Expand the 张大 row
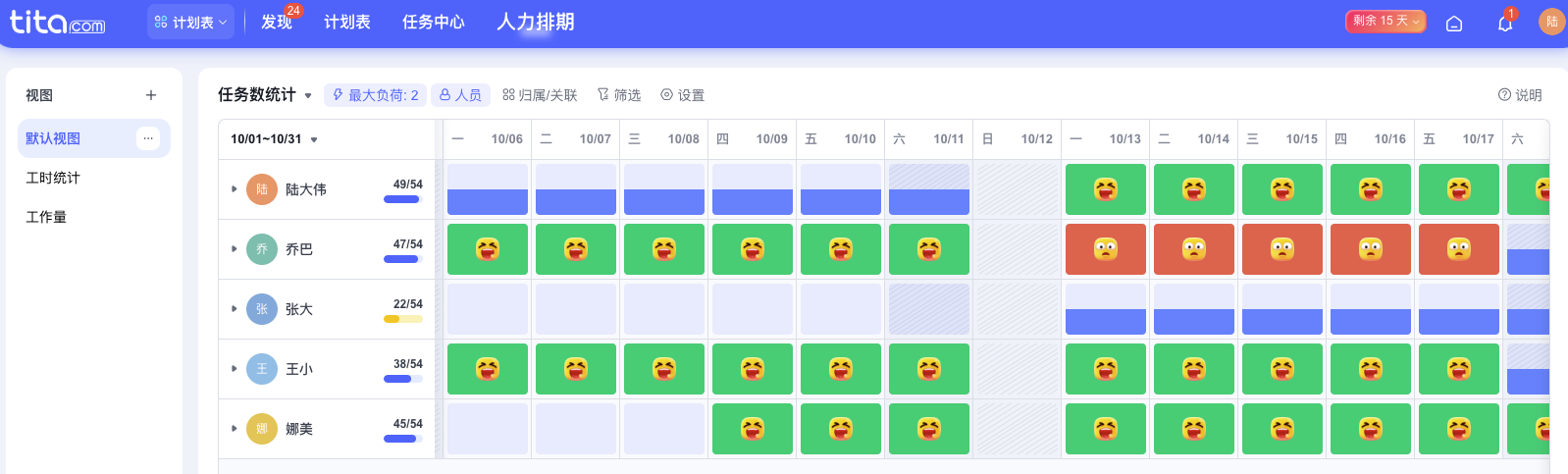The height and width of the screenshot is (474, 1568). (x=234, y=309)
